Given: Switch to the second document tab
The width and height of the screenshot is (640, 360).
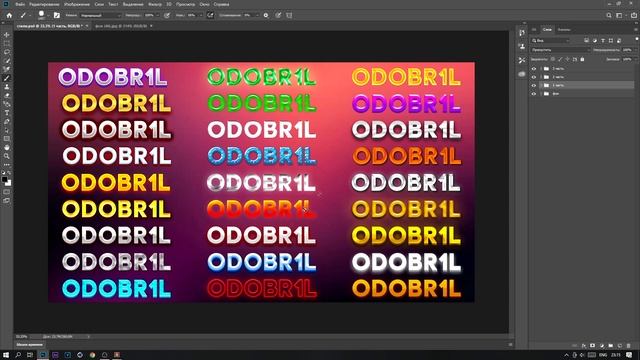Looking at the screenshot, I should tap(121, 26).
